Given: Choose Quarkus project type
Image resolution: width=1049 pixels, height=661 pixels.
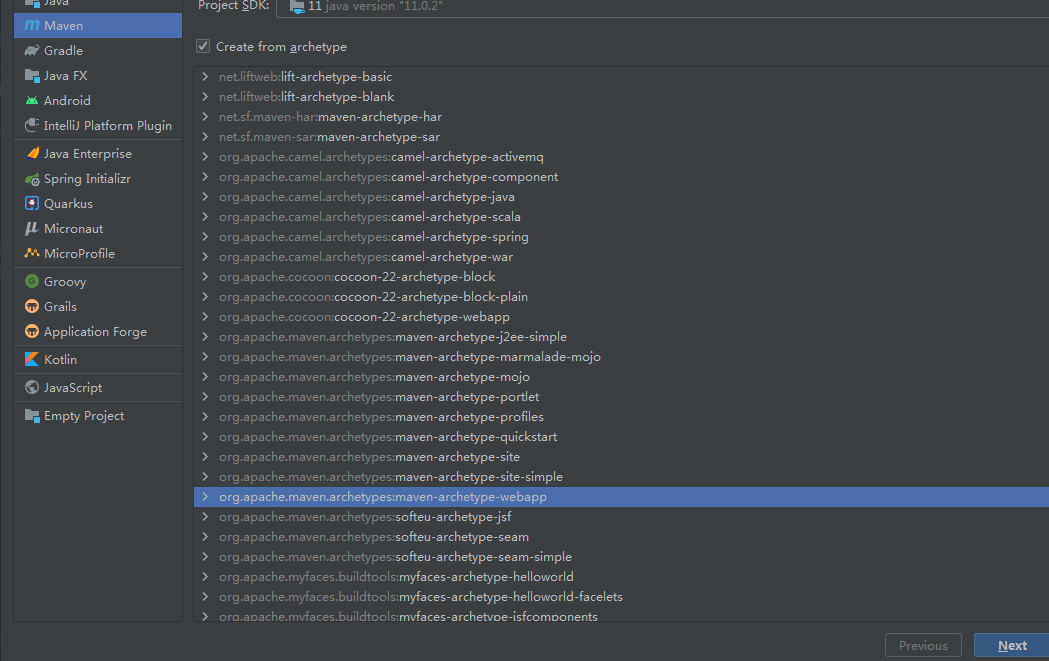Looking at the screenshot, I should [98, 203].
